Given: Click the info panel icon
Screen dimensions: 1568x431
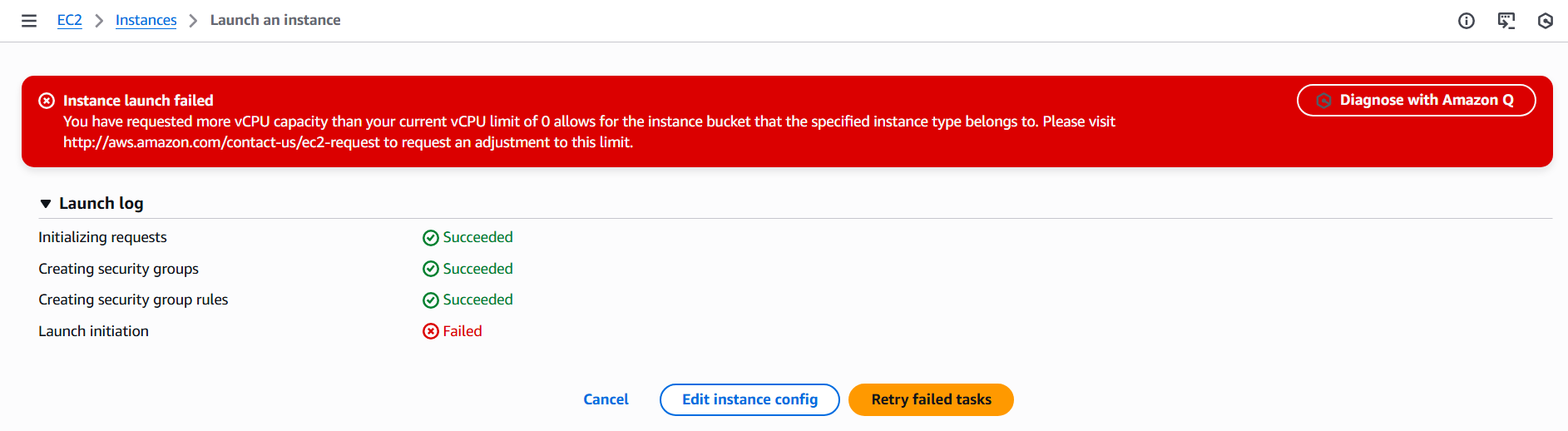Looking at the screenshot, I should [x=1467, y=21].
